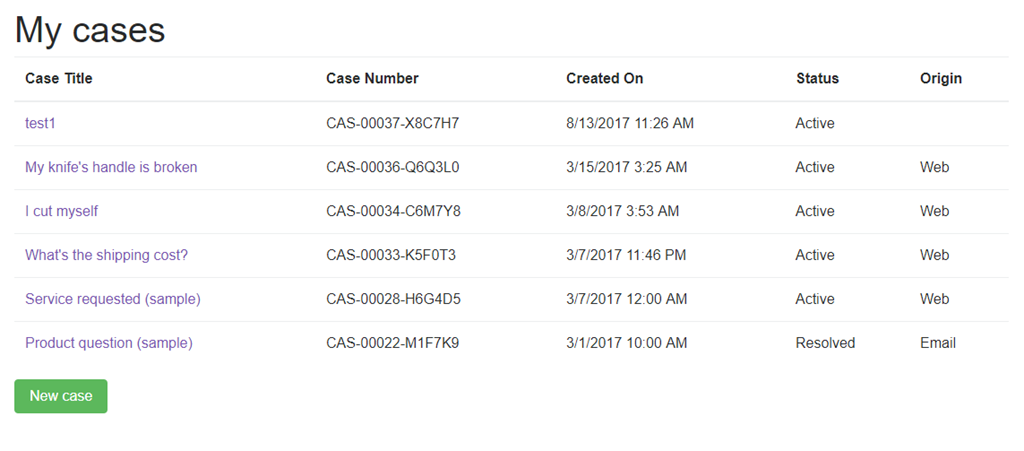Select the Case Title column header
Screen dimensions: 1024x451
(59, 78)
